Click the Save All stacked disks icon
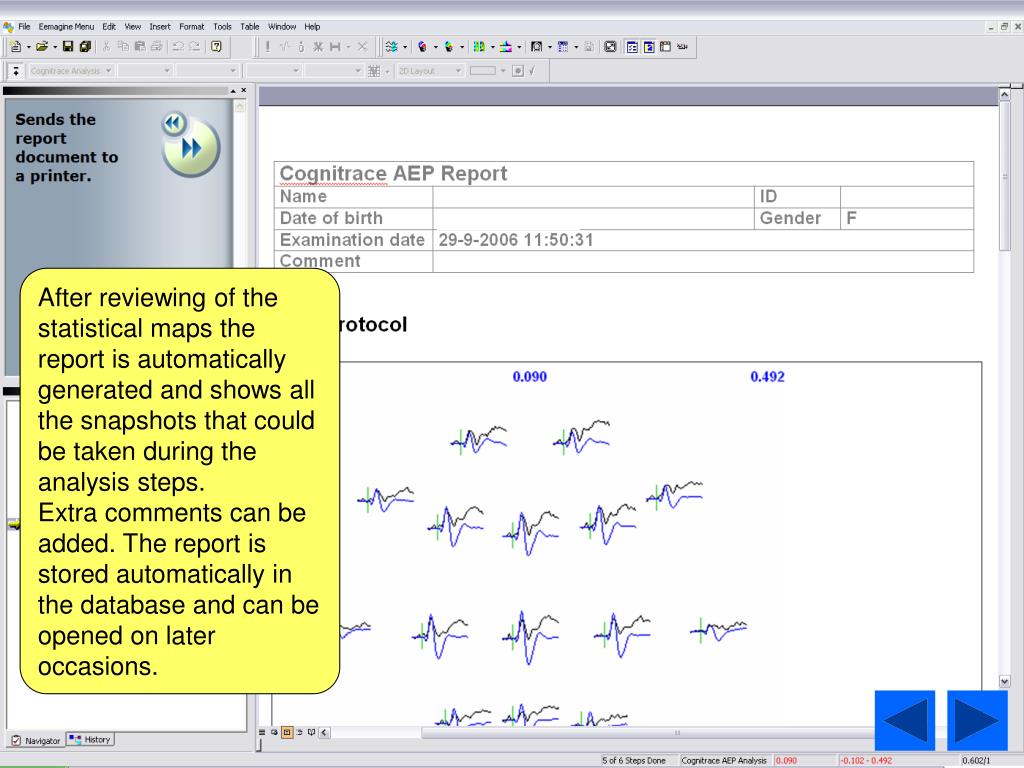 [x=85, y=46]
